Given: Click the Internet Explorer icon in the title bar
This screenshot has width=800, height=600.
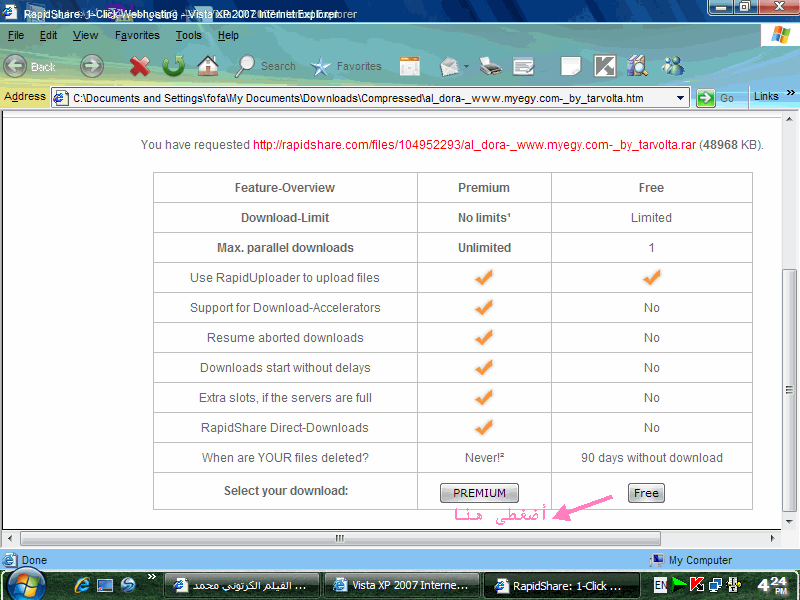Looking at the screenshot, I should point(10,11).
